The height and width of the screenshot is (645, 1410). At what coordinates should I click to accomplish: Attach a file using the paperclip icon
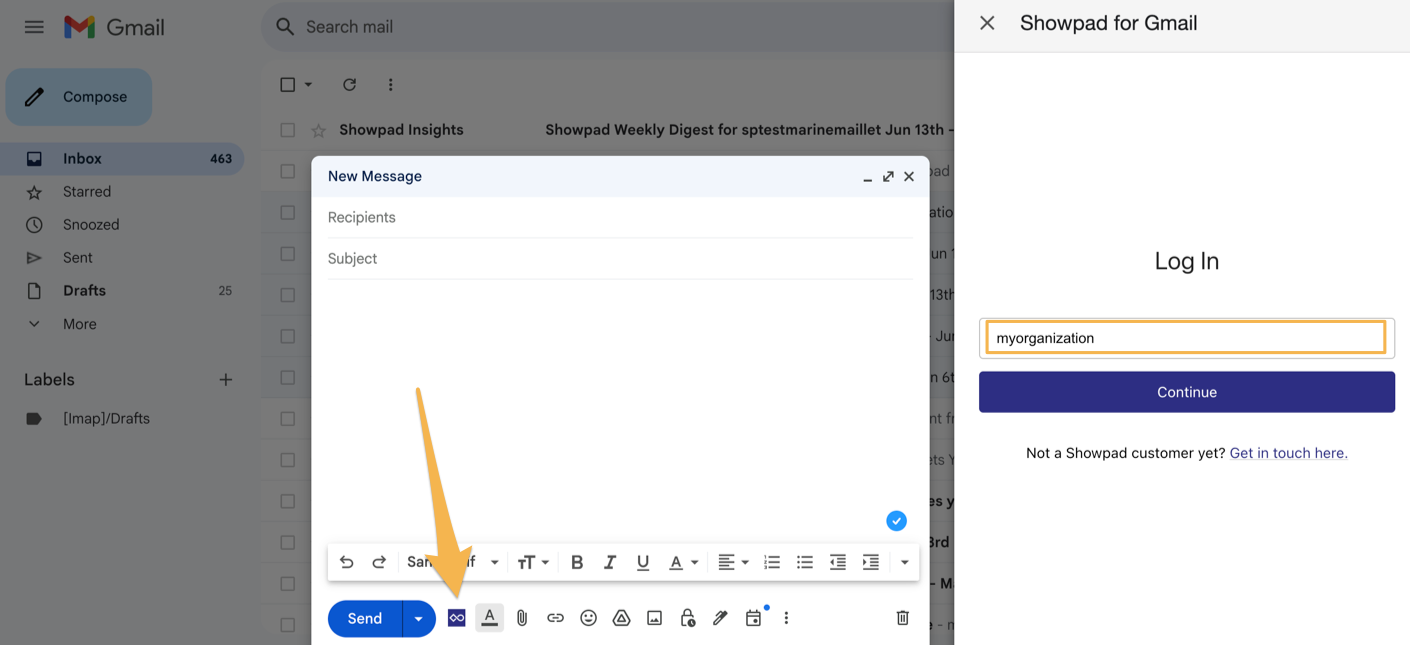[522, 618]
